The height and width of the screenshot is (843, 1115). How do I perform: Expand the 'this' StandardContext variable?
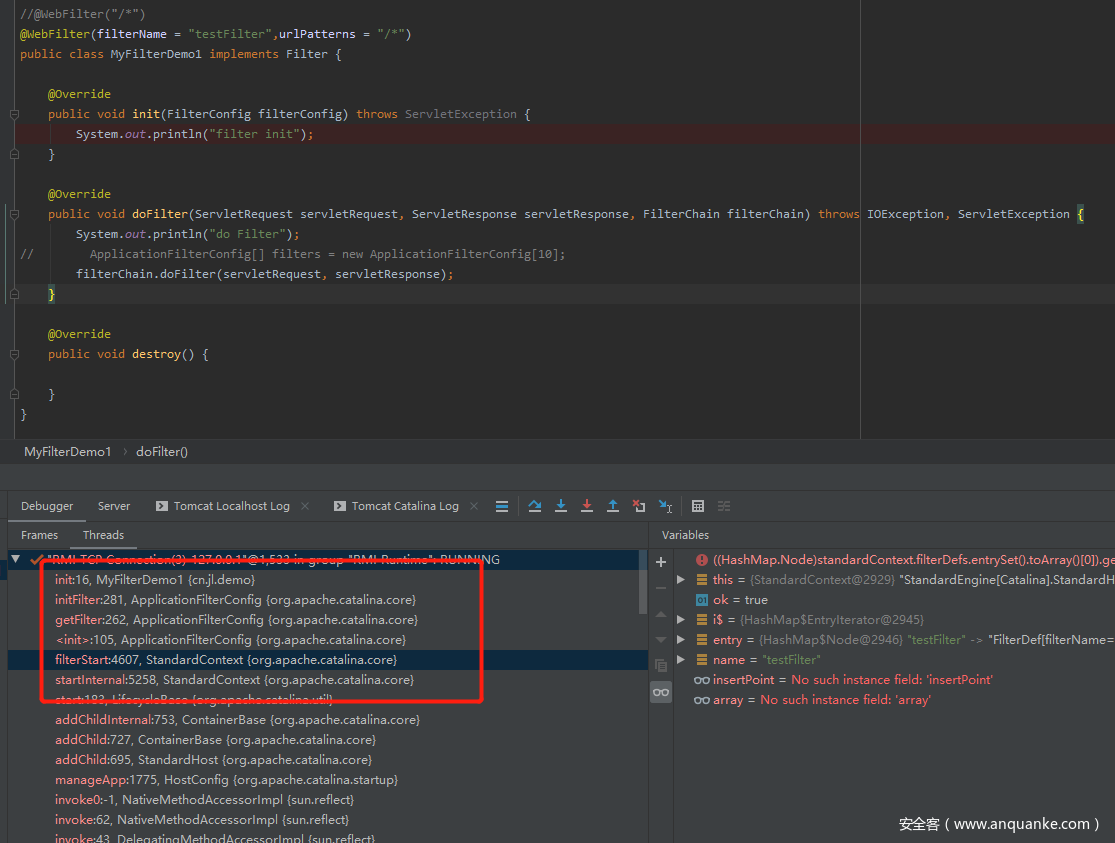681,580
